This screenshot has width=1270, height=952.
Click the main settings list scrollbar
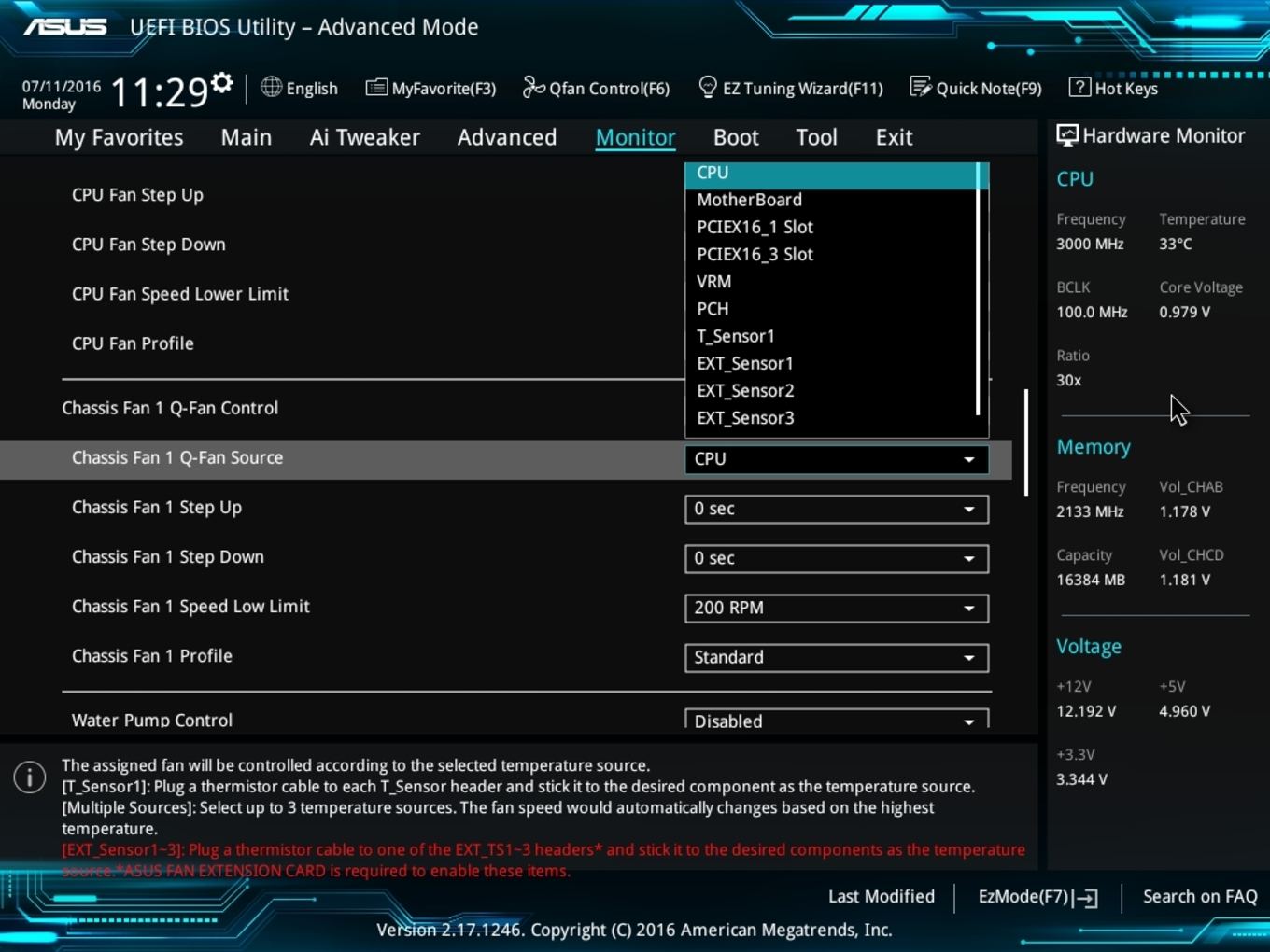pos(1026,442)
